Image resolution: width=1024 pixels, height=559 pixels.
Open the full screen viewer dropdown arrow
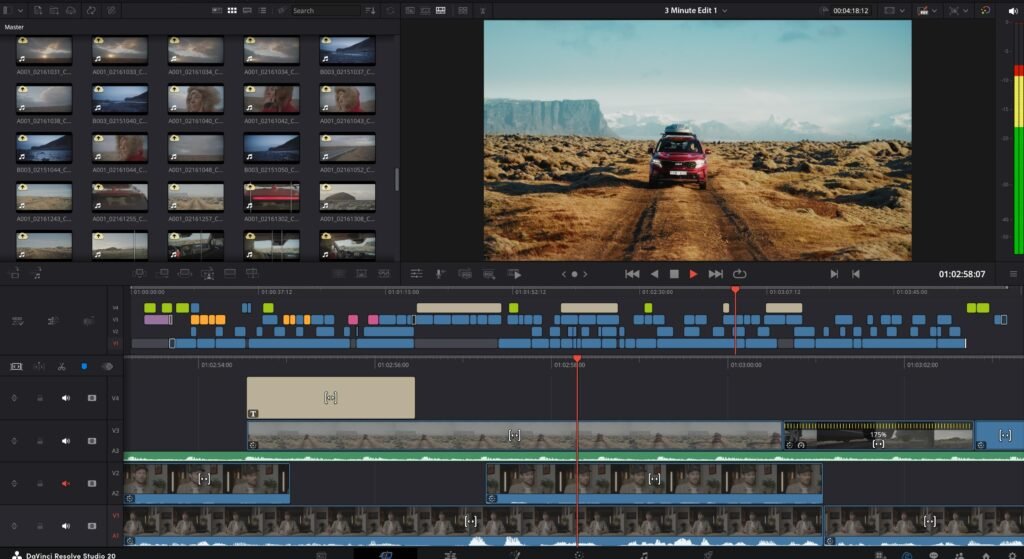coord(965,10)
